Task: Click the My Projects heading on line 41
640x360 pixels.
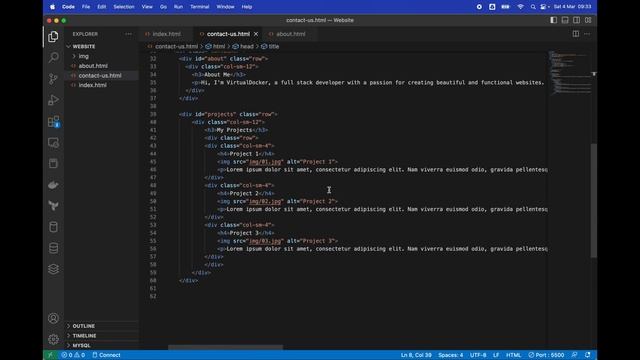Action: tap(234, 130)
